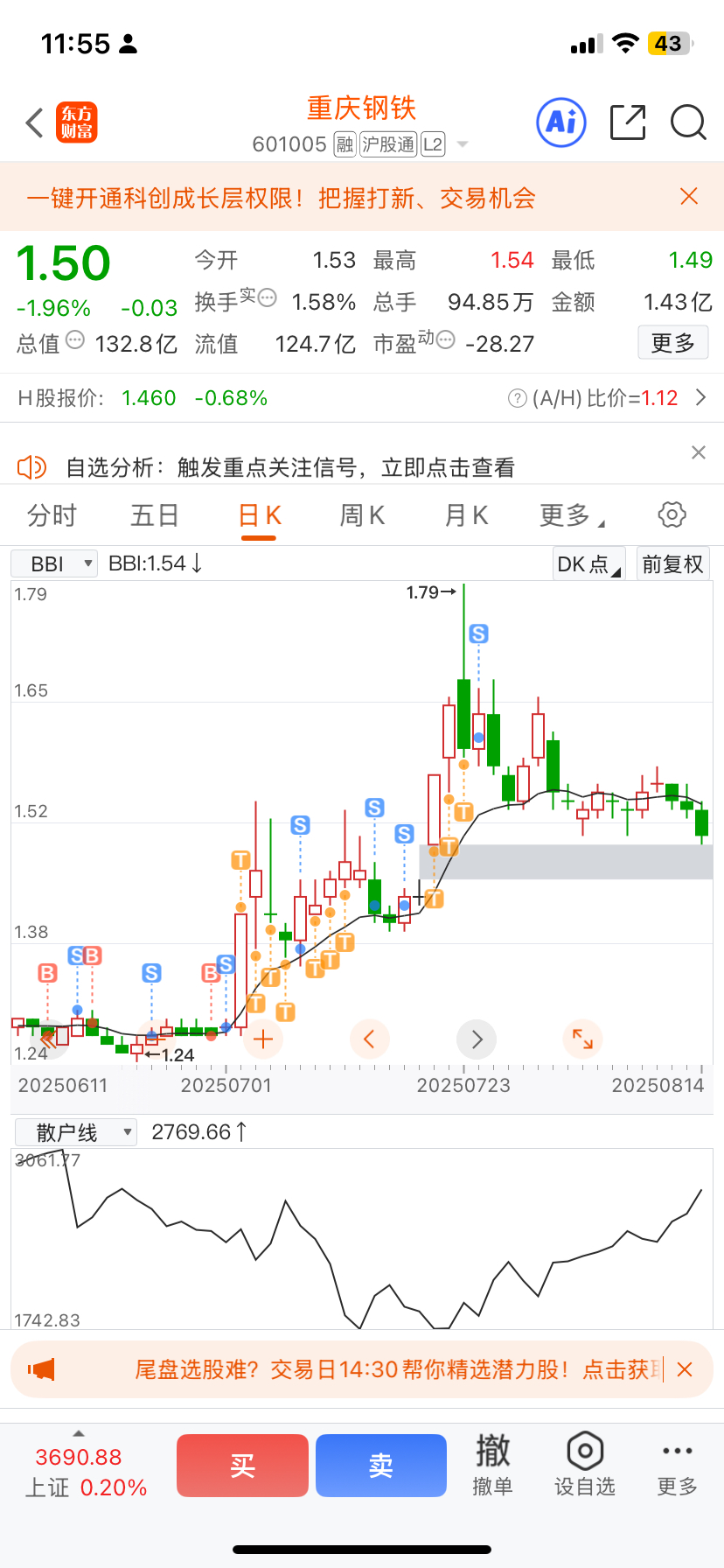Tap the BBI:1.54 indicator reading
The height and width of the screenshot is (1568, 724).
pyautogui.click(x=156, y=564)
